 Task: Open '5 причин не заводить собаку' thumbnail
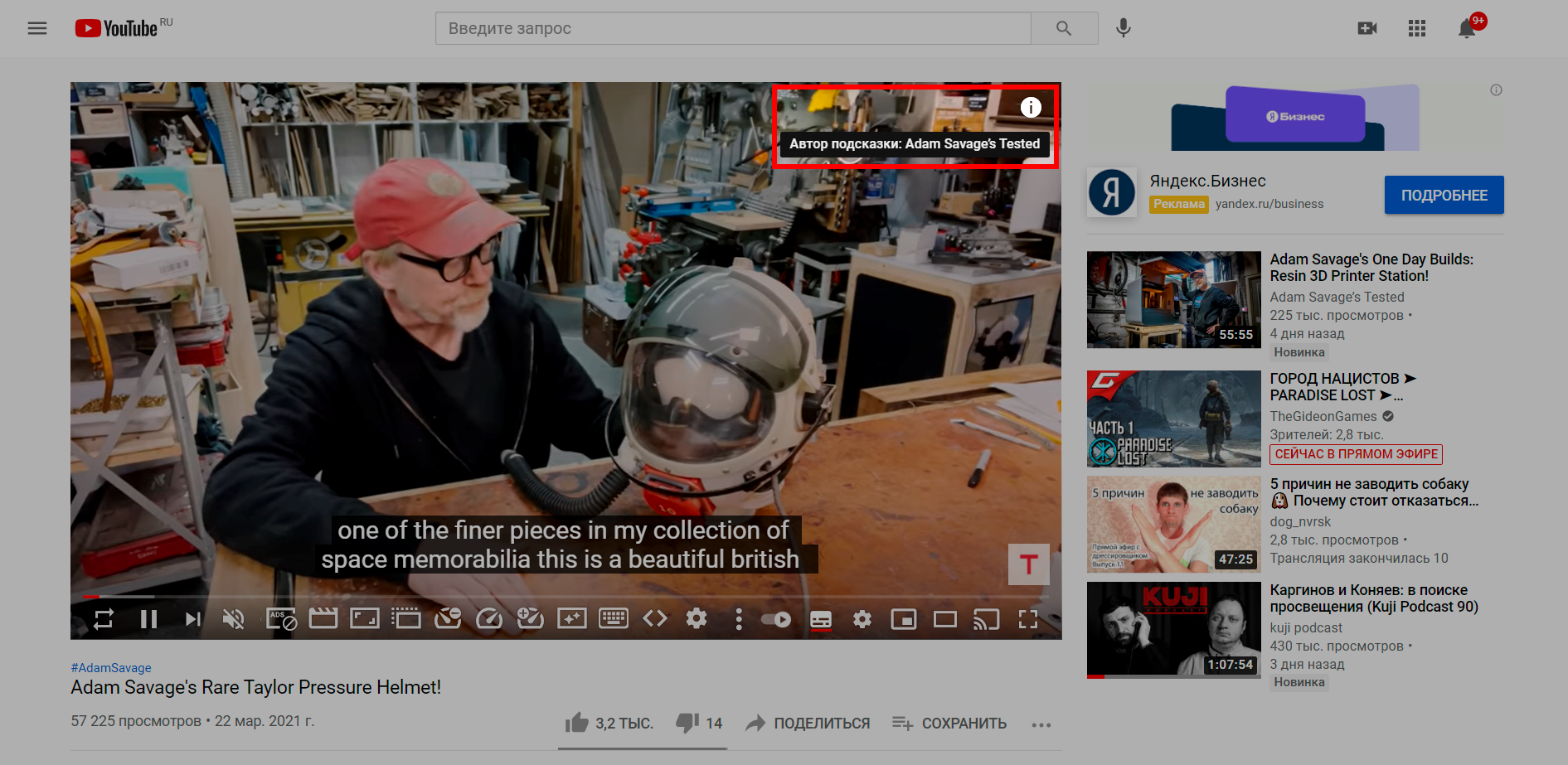pyautogui.click(x=1174, y=525)
